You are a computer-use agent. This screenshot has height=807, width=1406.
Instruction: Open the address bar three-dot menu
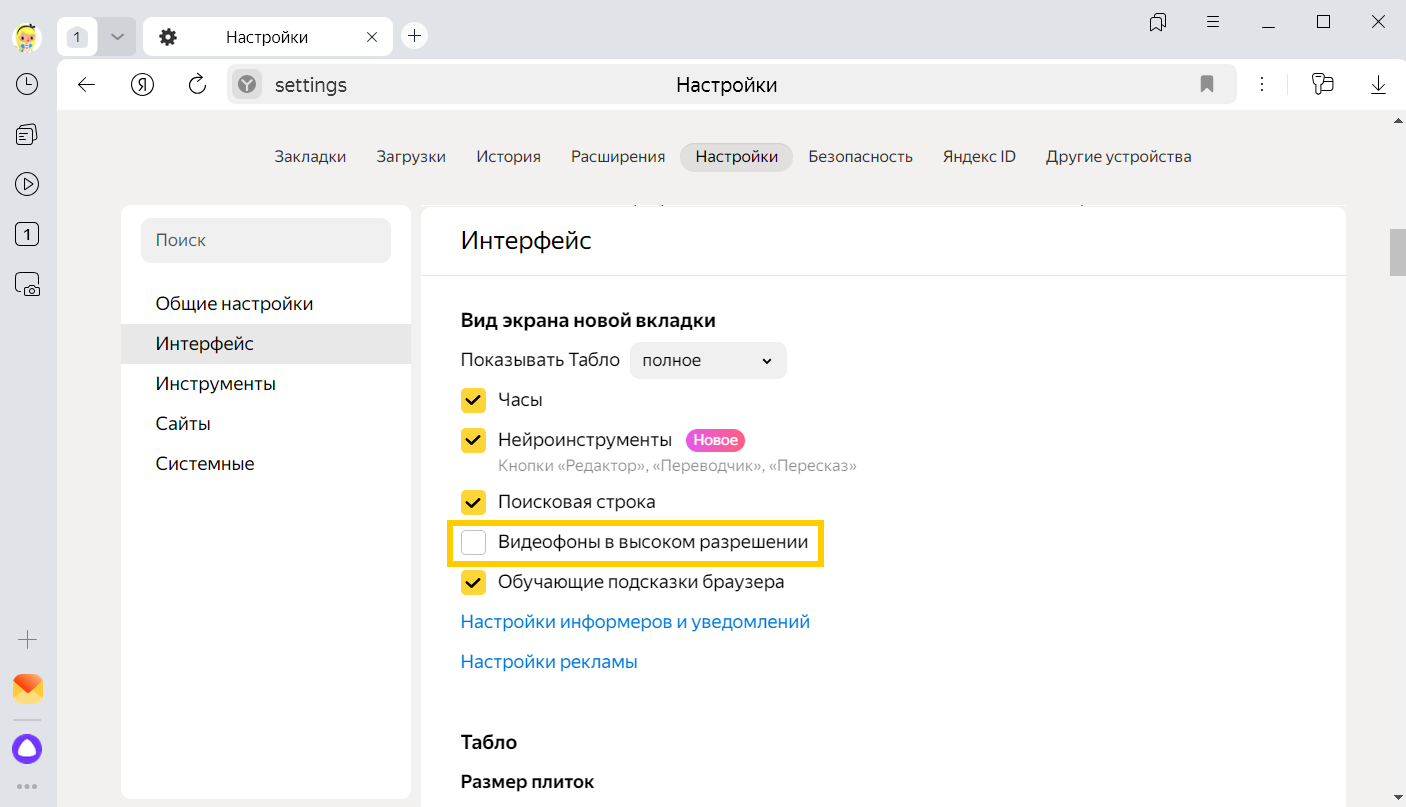click(x=1262, y=85)
